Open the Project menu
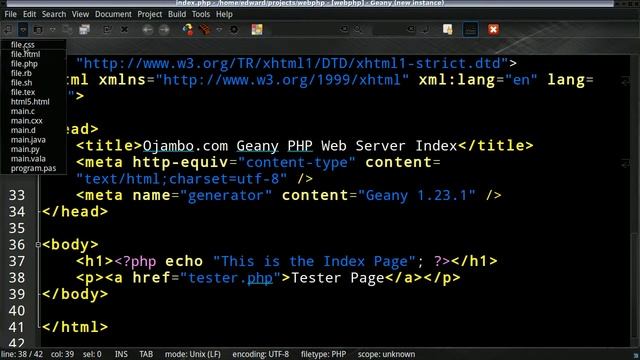 [x=150, y=14]
